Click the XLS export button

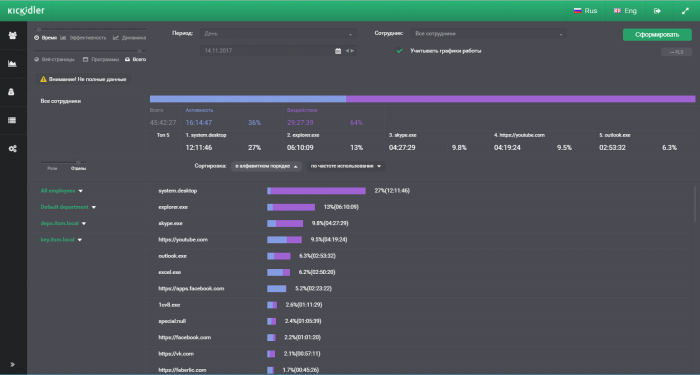click(676, 52)
